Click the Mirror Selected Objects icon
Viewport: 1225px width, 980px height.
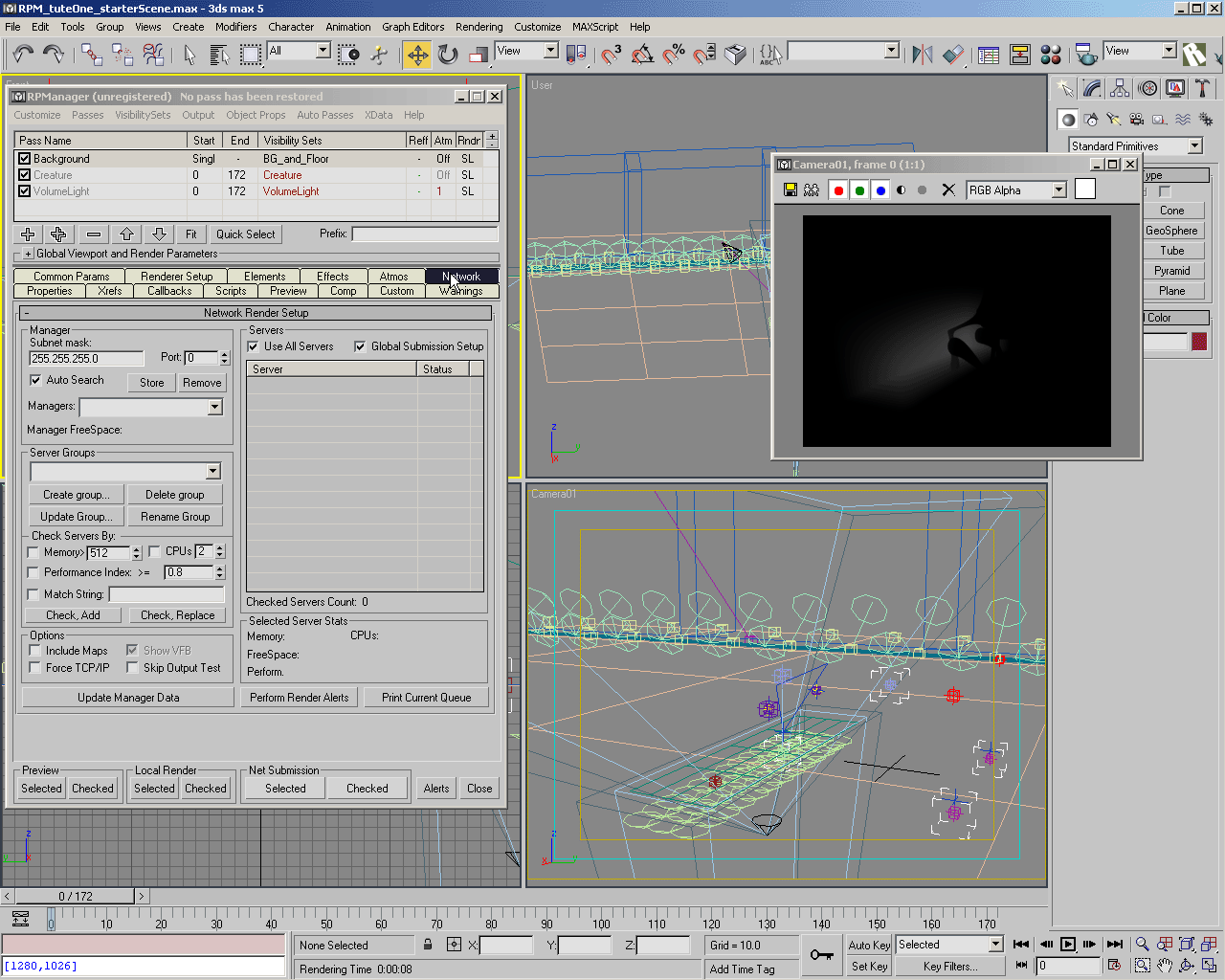click(923, 55)
